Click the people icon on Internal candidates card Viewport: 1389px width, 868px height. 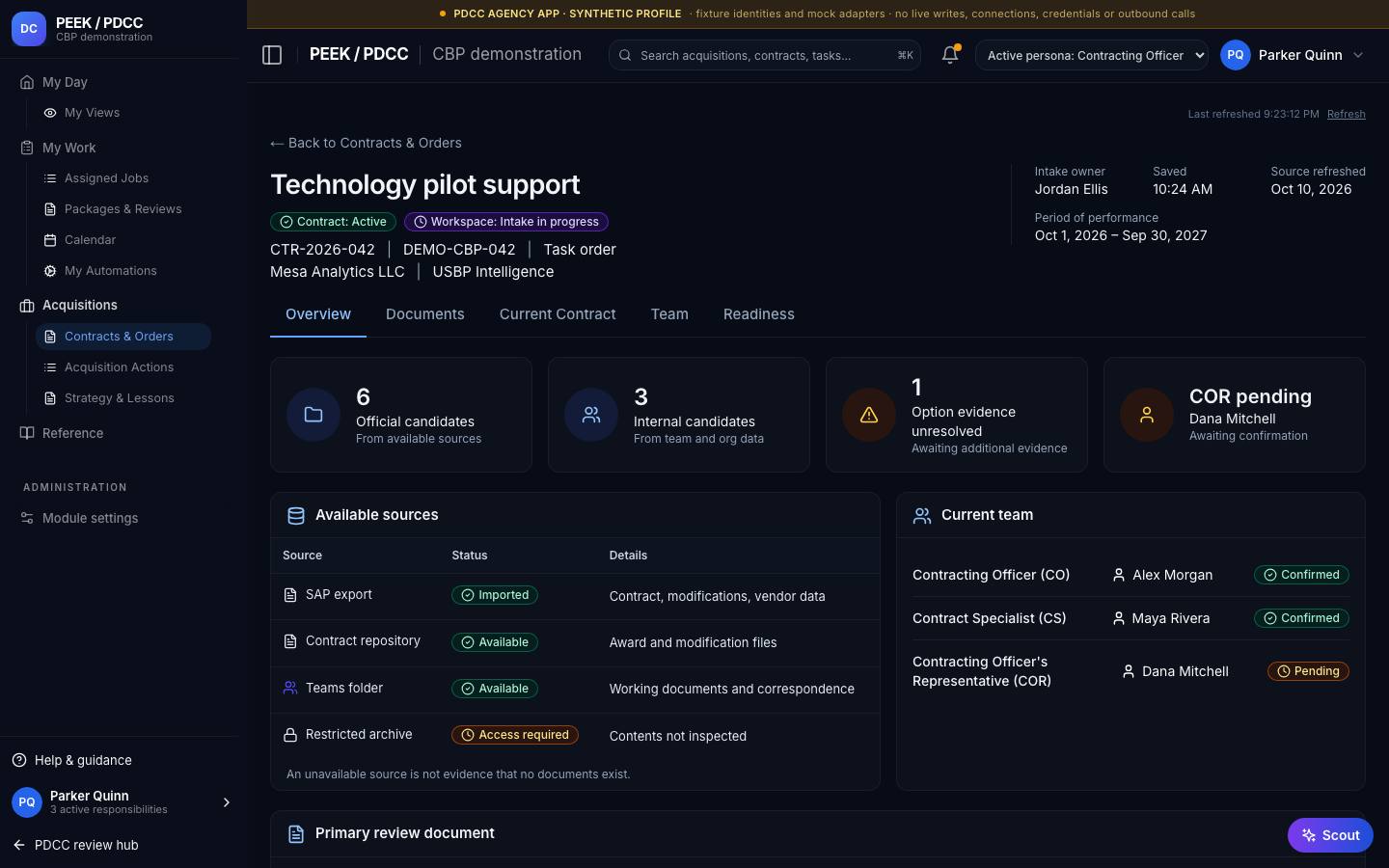pyautogui.click(x=591, y=415)
